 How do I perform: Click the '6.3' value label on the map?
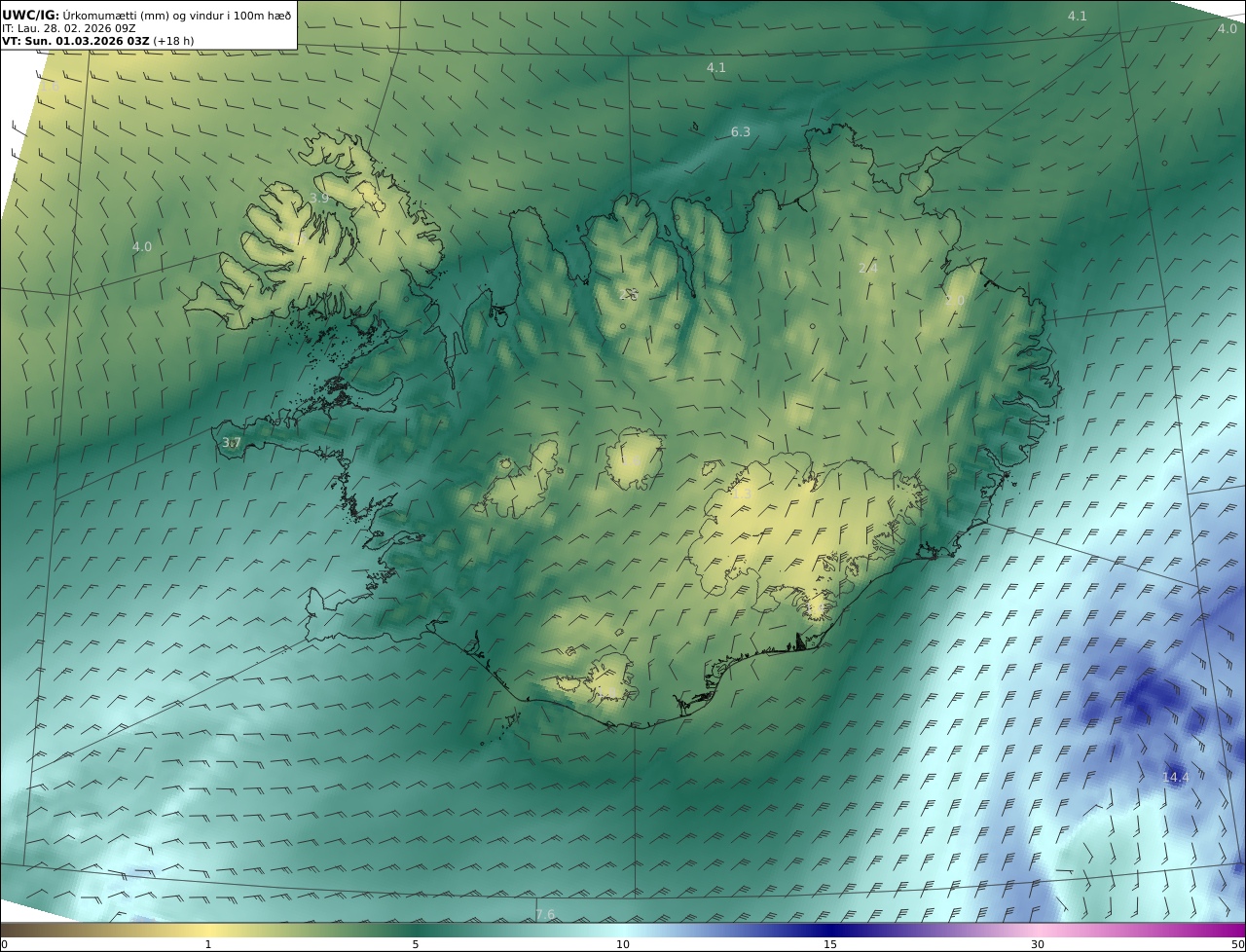pyautogui.click(x=741, y=132)
